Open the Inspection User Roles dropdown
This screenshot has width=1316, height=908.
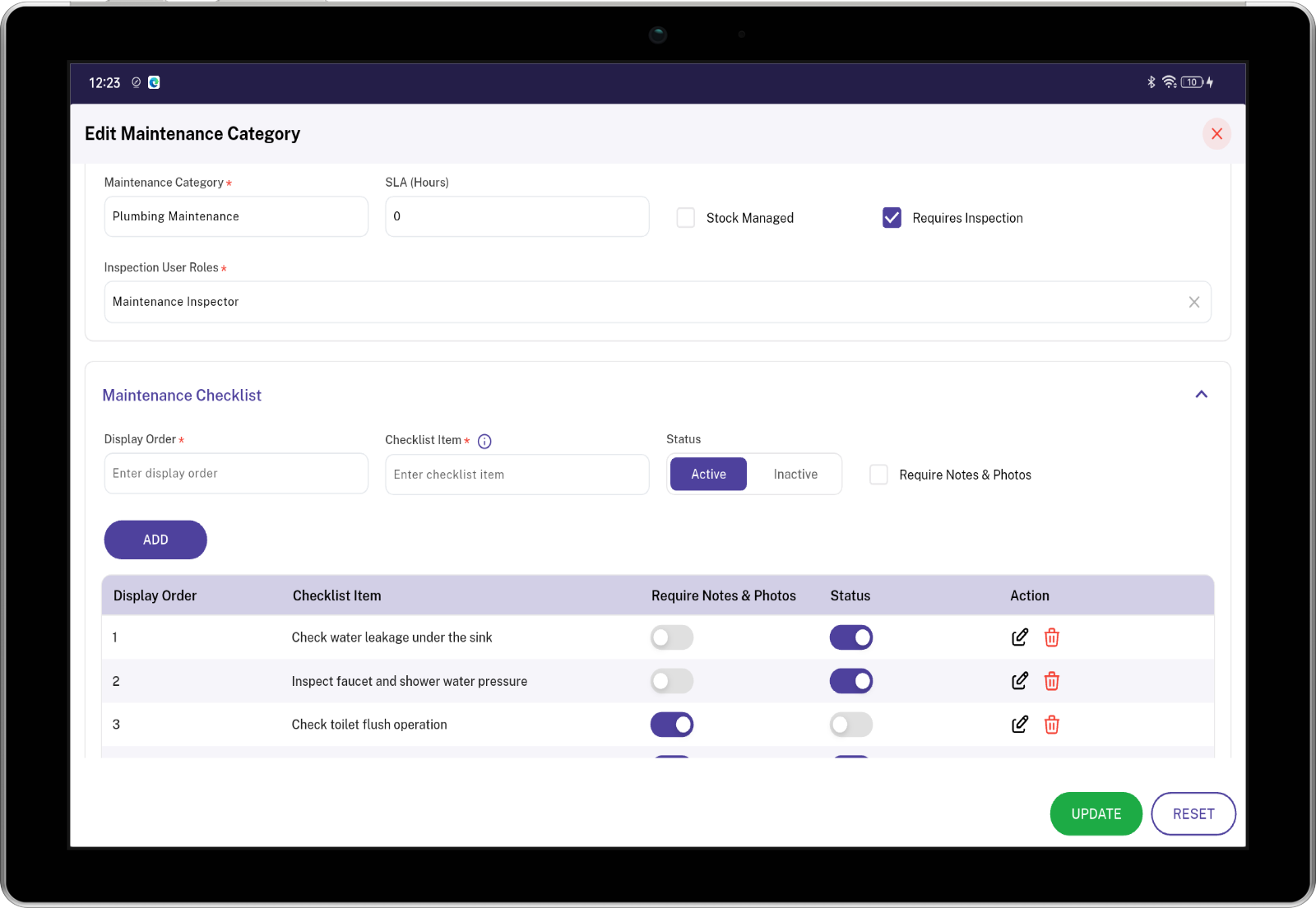pyautogui.click(x=657, y=302)
